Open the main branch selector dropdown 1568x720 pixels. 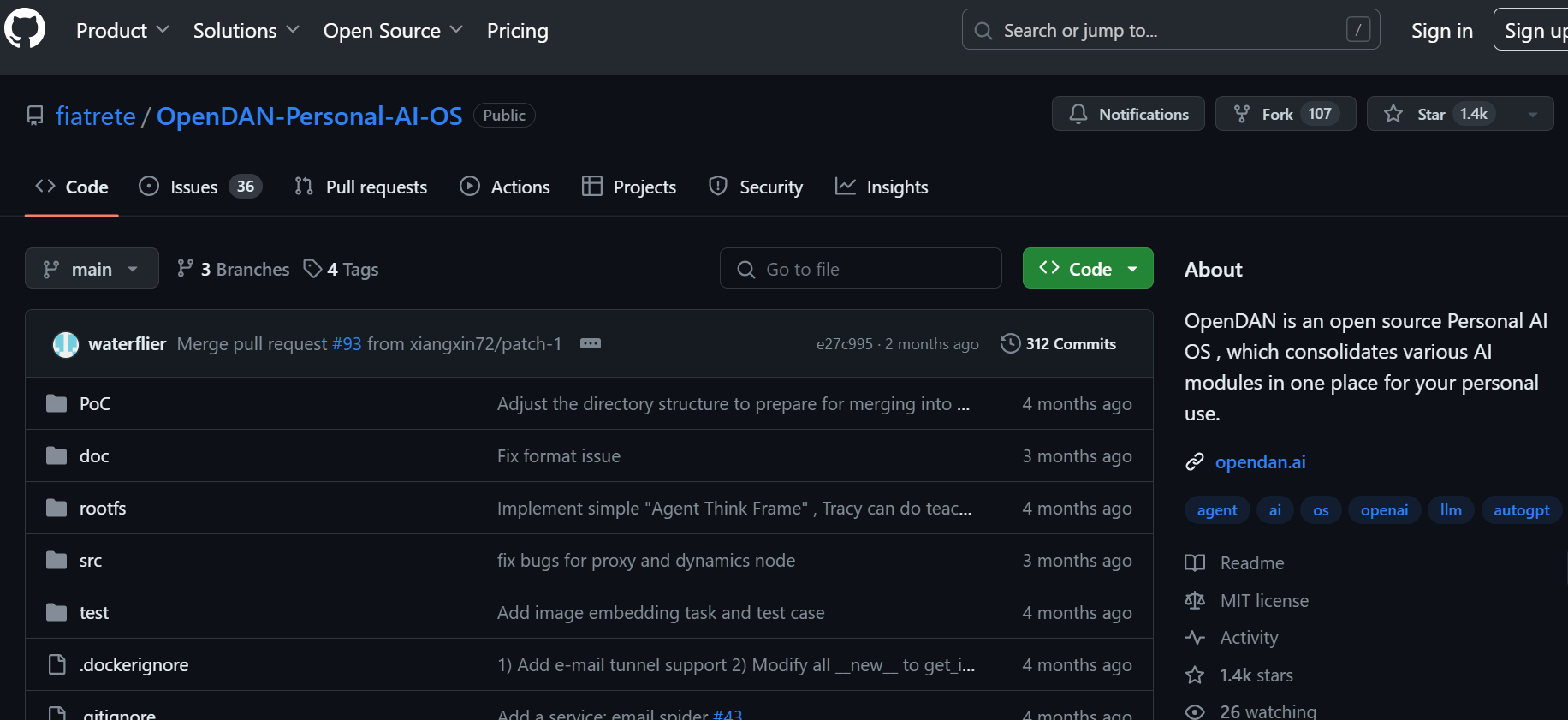coord(92,268)
